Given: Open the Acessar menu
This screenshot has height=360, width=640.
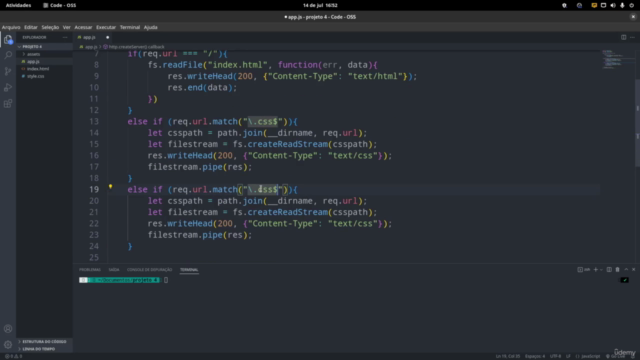Looking at the screenshot, I should 83,27.
